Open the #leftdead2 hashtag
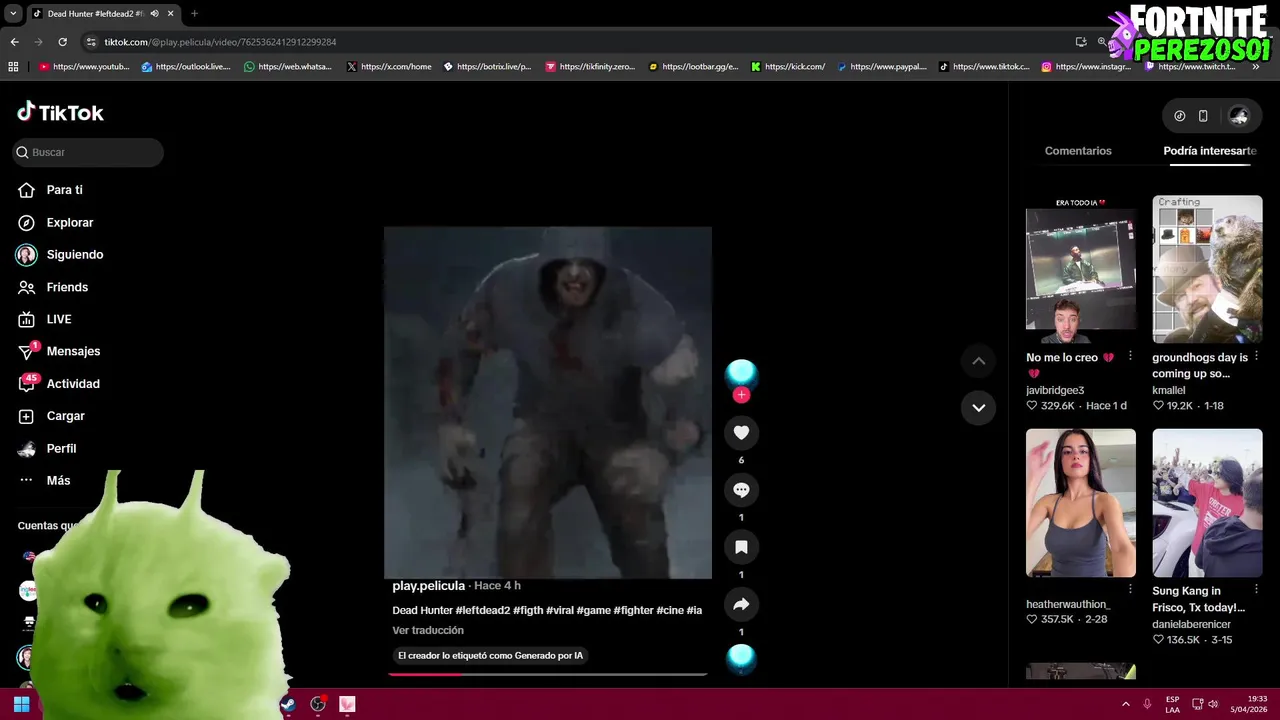This screenshot has width=1280, height=720. [x=483, y=611]
